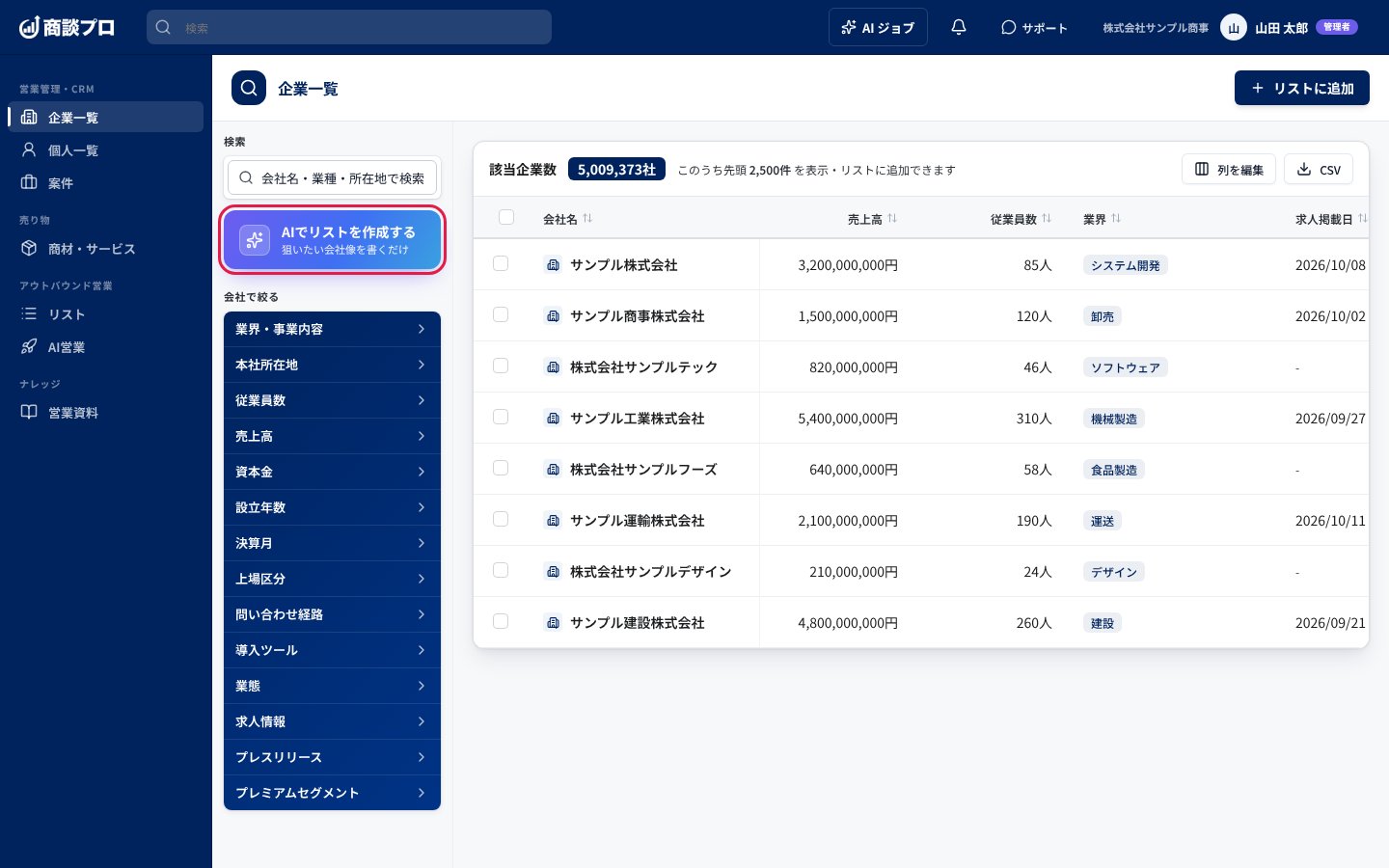
Task: Check the box for サンプル建設株式会社
Action: click(501, 621)
